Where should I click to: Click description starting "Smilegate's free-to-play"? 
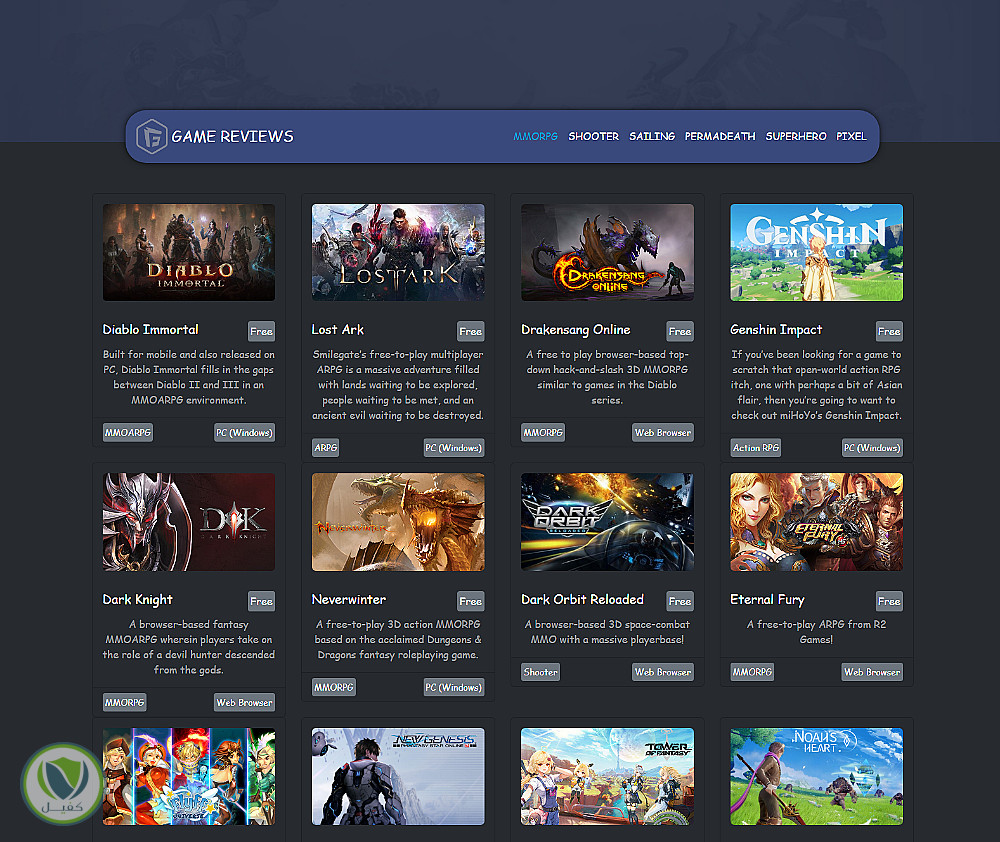coord(398,385)
